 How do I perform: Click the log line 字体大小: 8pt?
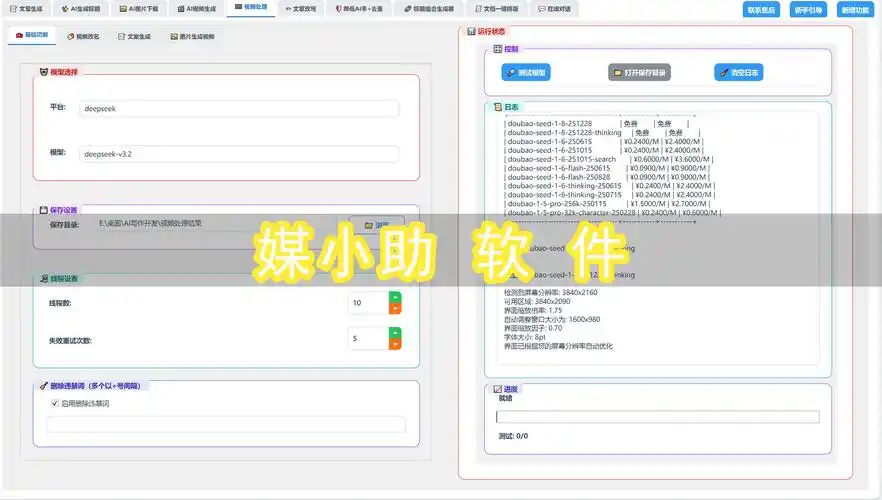[x=525, y=337]
